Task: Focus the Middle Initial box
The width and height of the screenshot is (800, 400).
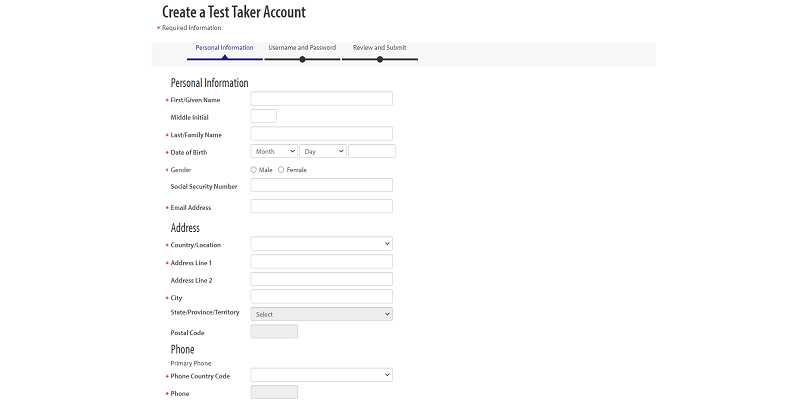Action: pyautogui.click(x=263, y=117)
